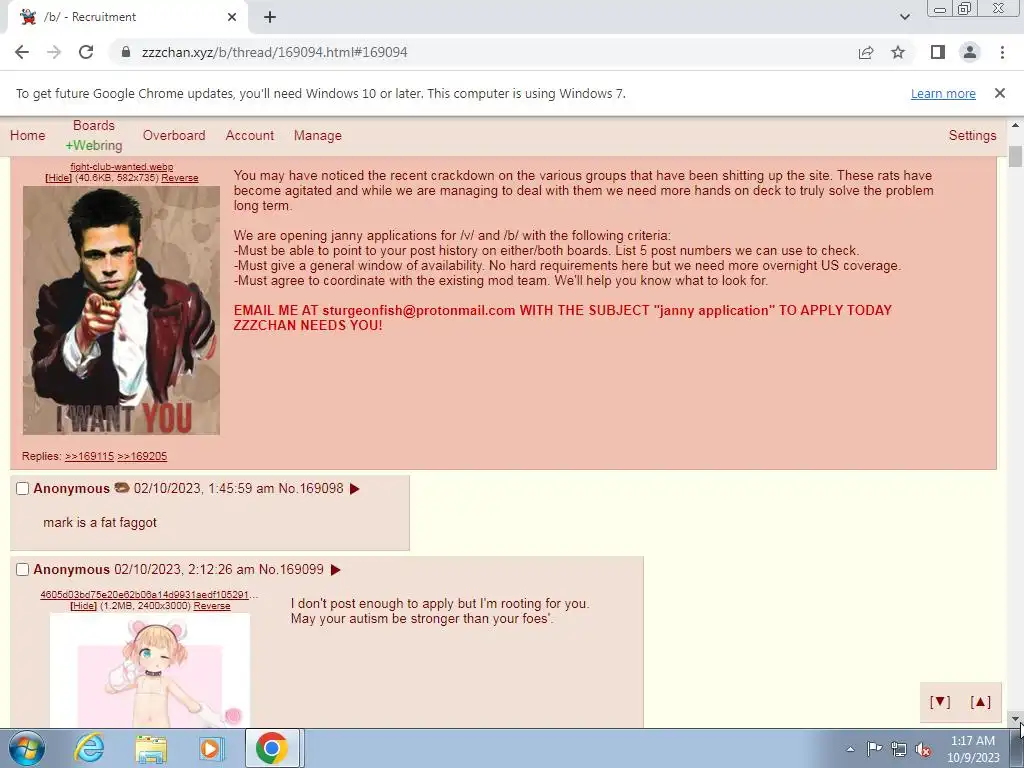Screen dimensions: 1024x768
Task: Open the 4605d03bd75e... file link
Action: pyautogui.click(x=149, y=594)
